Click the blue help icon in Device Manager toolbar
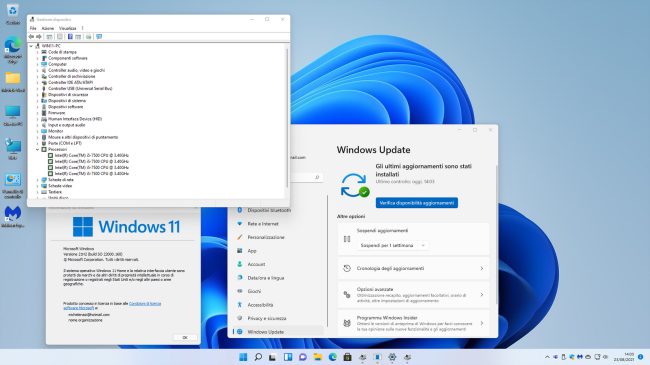The image size is (650, 365). (70, 37)
